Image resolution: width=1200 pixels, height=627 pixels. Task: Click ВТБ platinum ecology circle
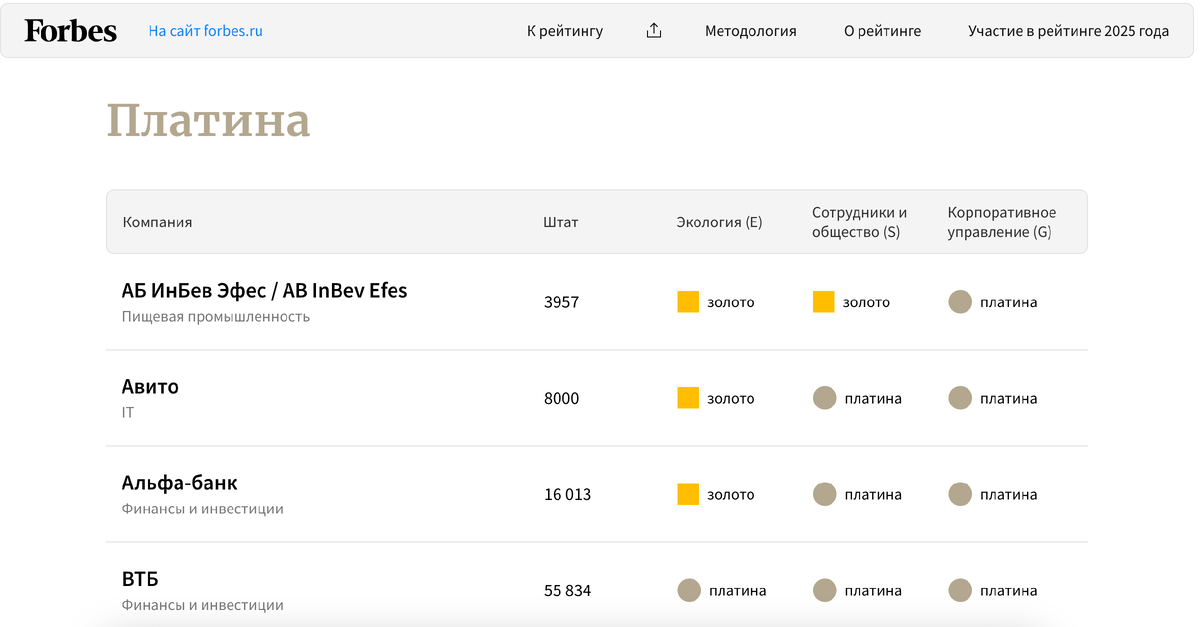(688, 590)
